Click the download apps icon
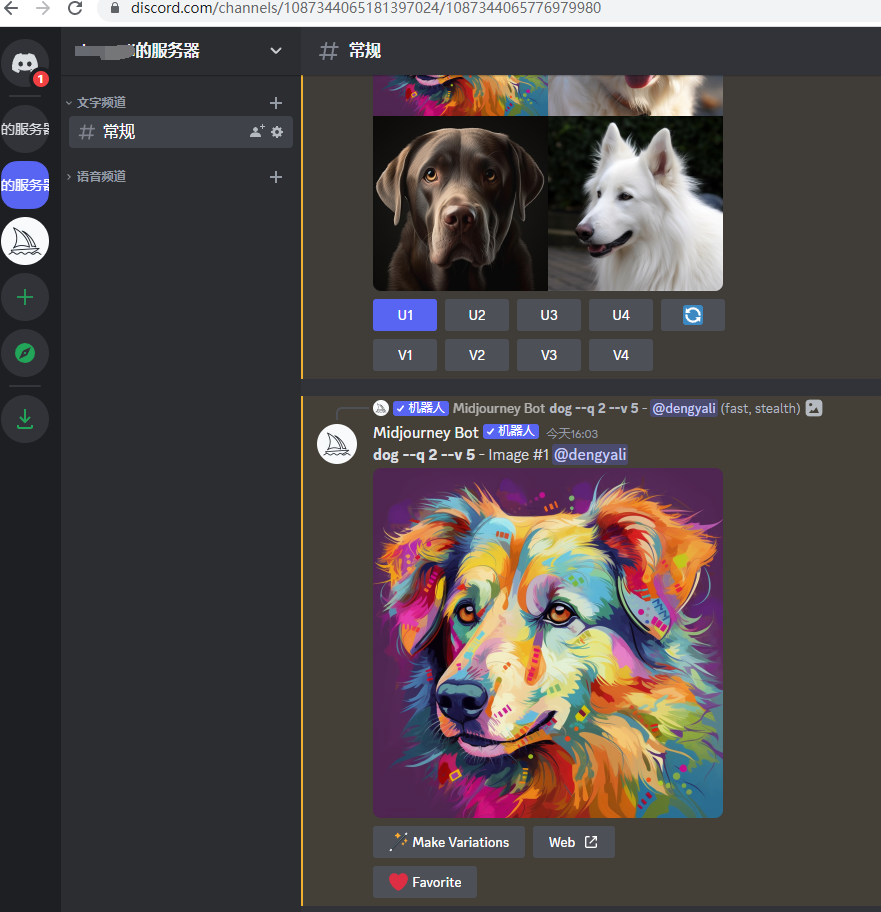The width and height of the screenshot is (881, 912). [x=25, y=418]
